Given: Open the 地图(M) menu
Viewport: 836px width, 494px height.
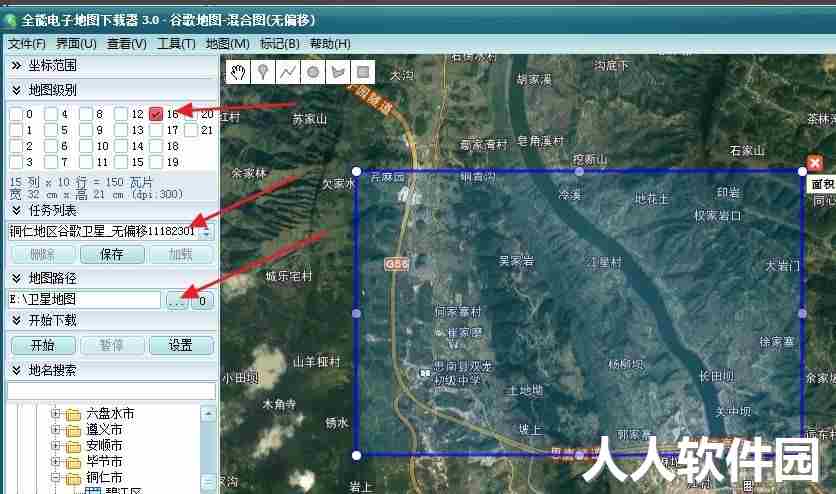Looking at the screenshot, I should click(228, 44).
